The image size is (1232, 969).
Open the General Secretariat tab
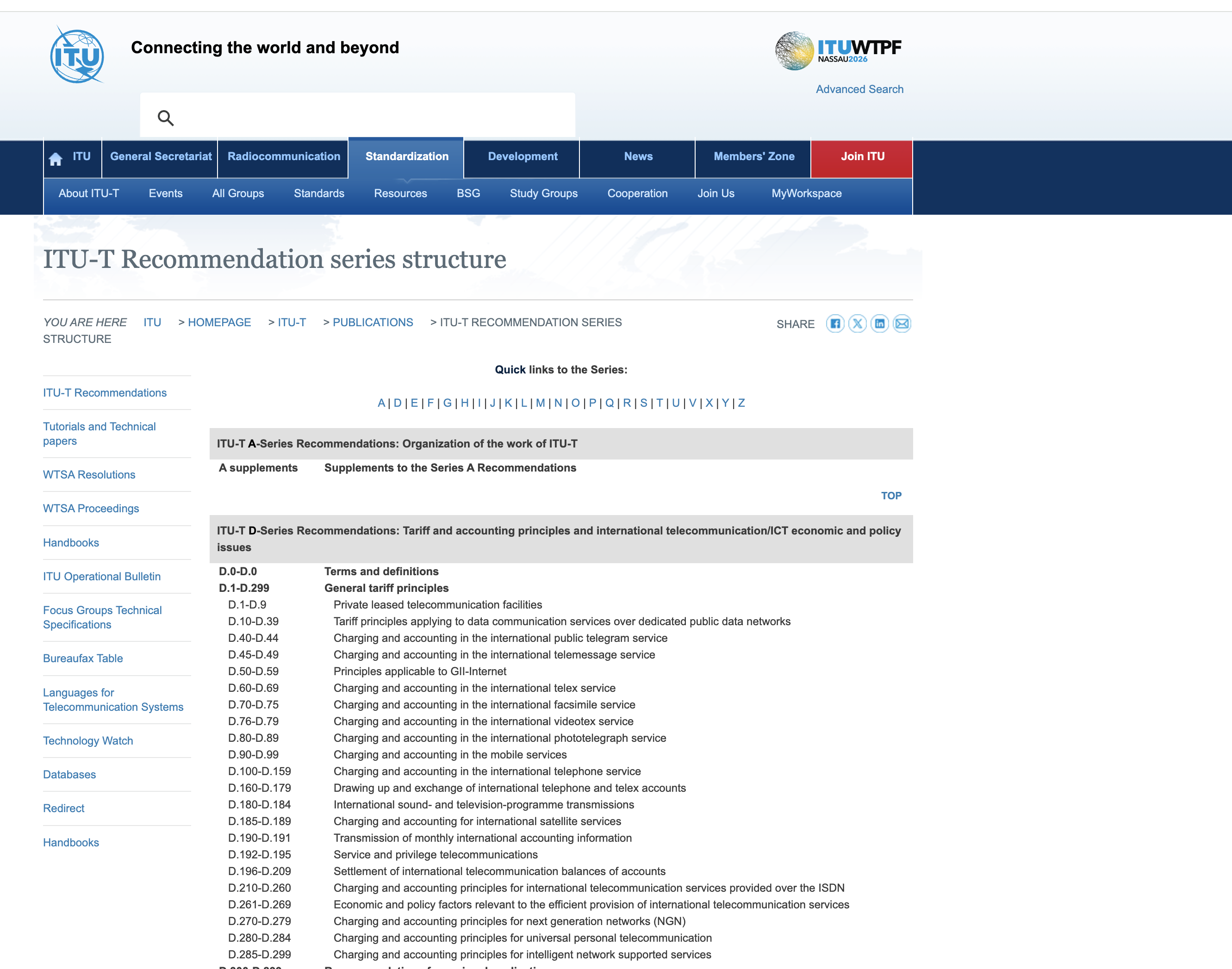[x=161, y=156]
